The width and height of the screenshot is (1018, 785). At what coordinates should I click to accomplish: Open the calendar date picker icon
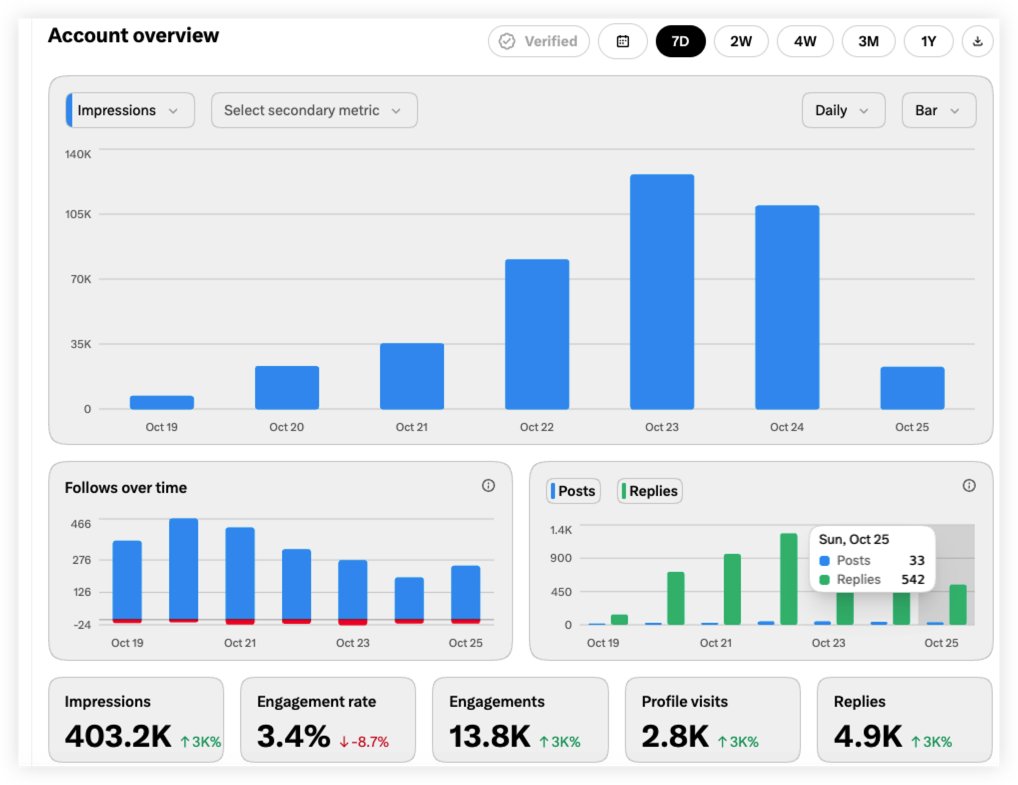623,42
